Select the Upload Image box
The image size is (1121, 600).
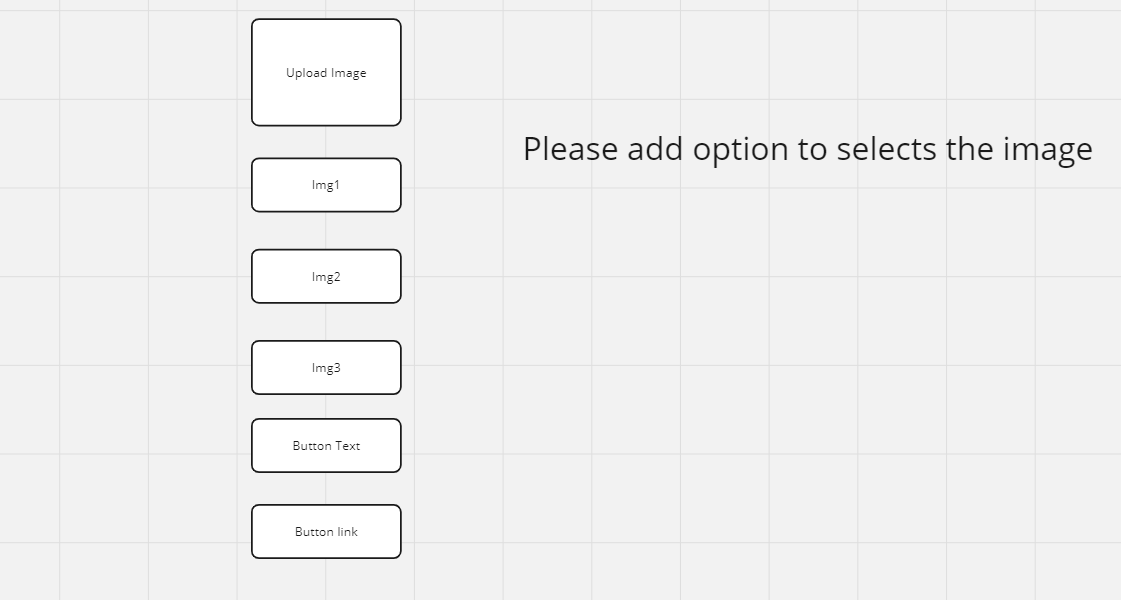[326, 72]
